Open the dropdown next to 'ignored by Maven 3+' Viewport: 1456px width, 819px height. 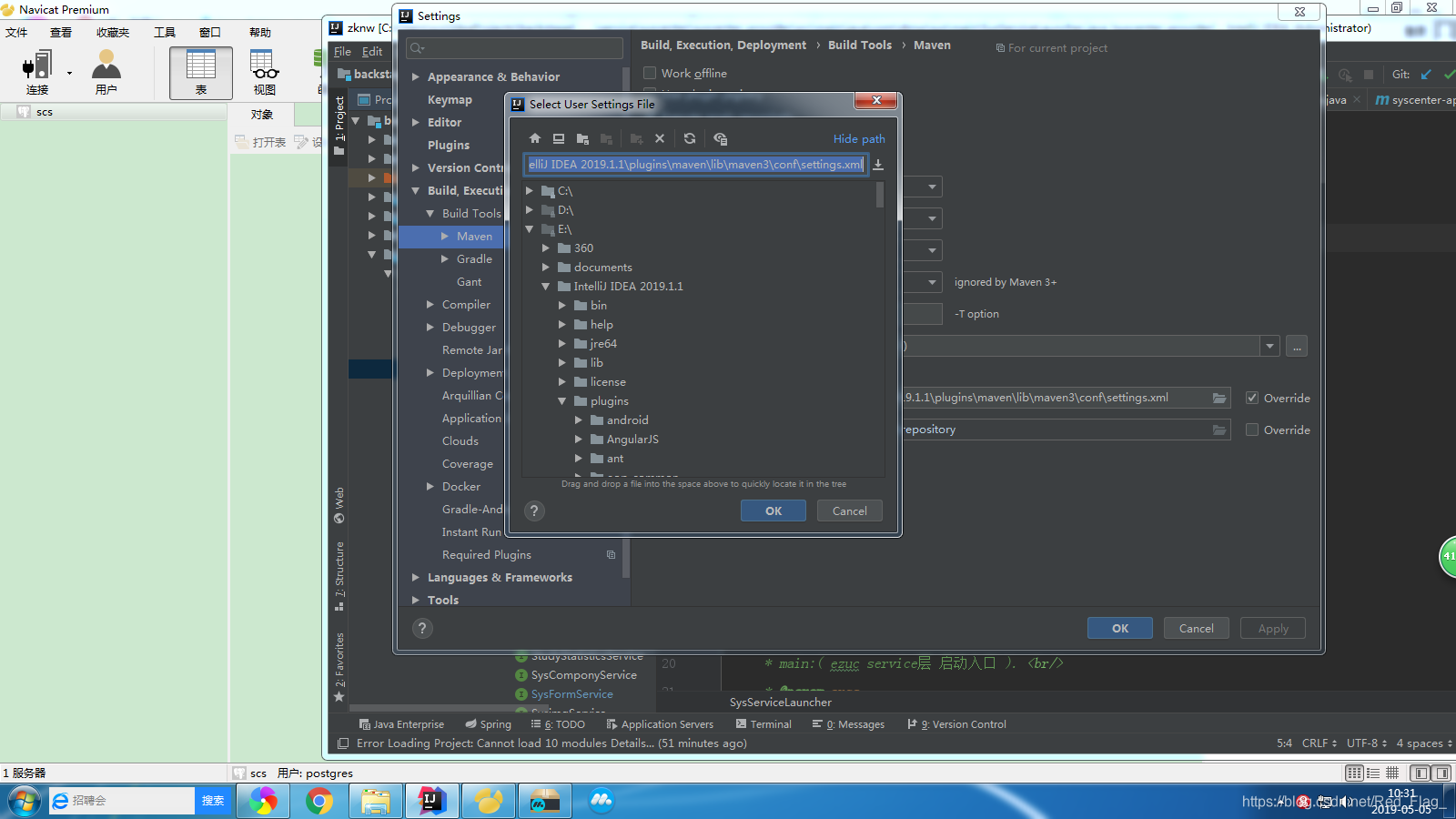[x=932, y=282]
